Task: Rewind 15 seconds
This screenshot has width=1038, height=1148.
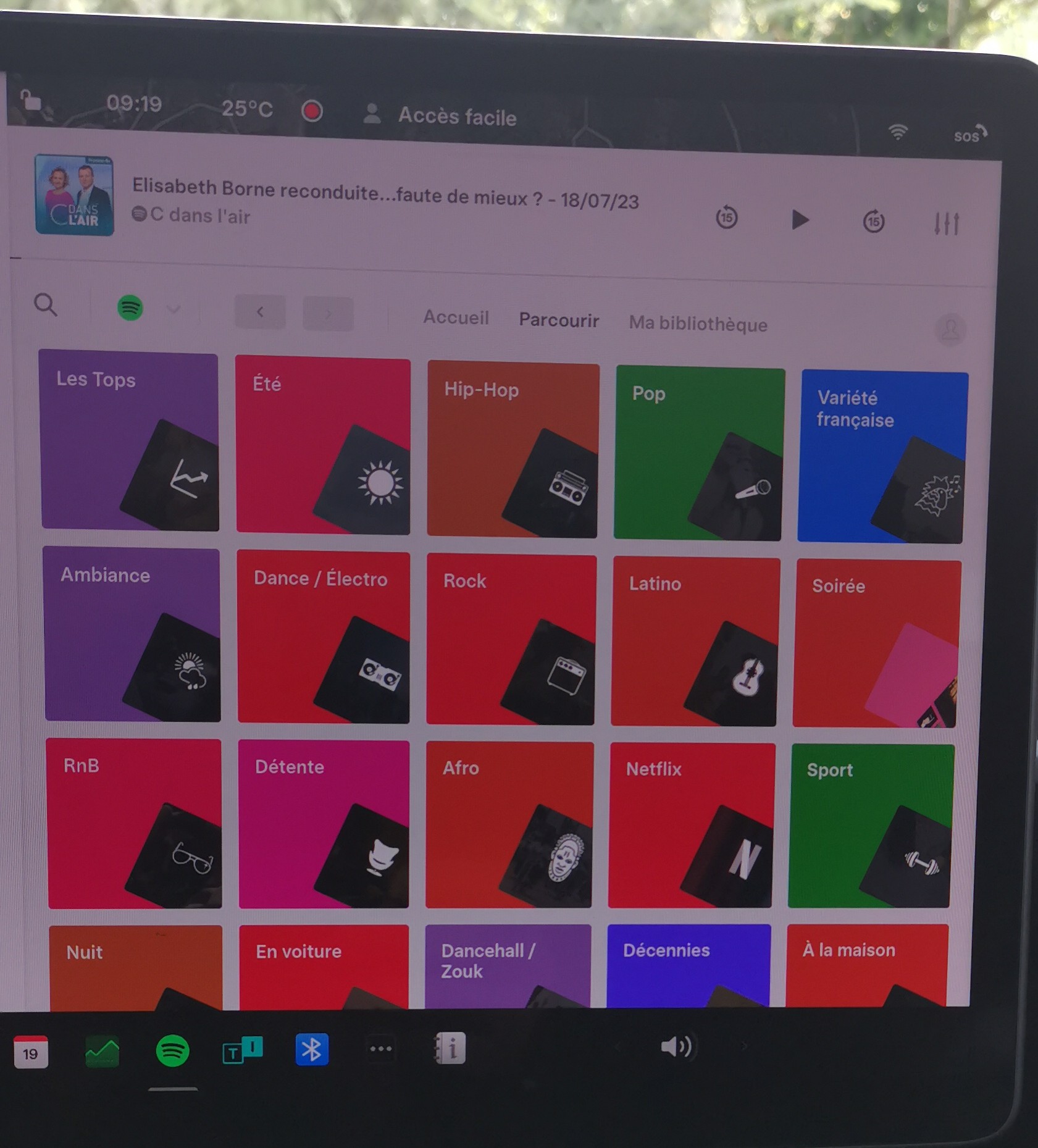Action: [727, 217]
